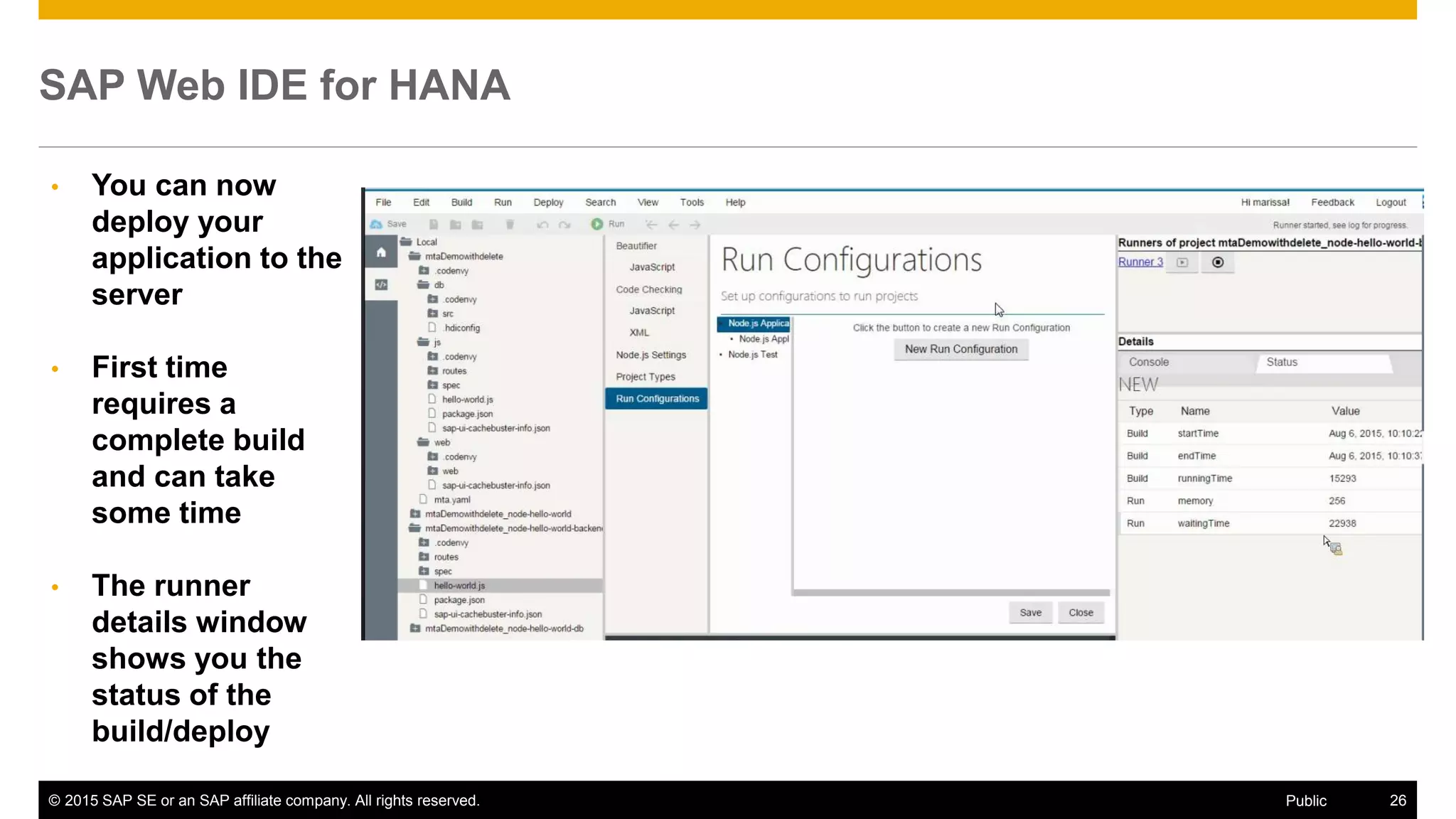Open the File menu
This screenshot has width=1456, height=819.
383,203
